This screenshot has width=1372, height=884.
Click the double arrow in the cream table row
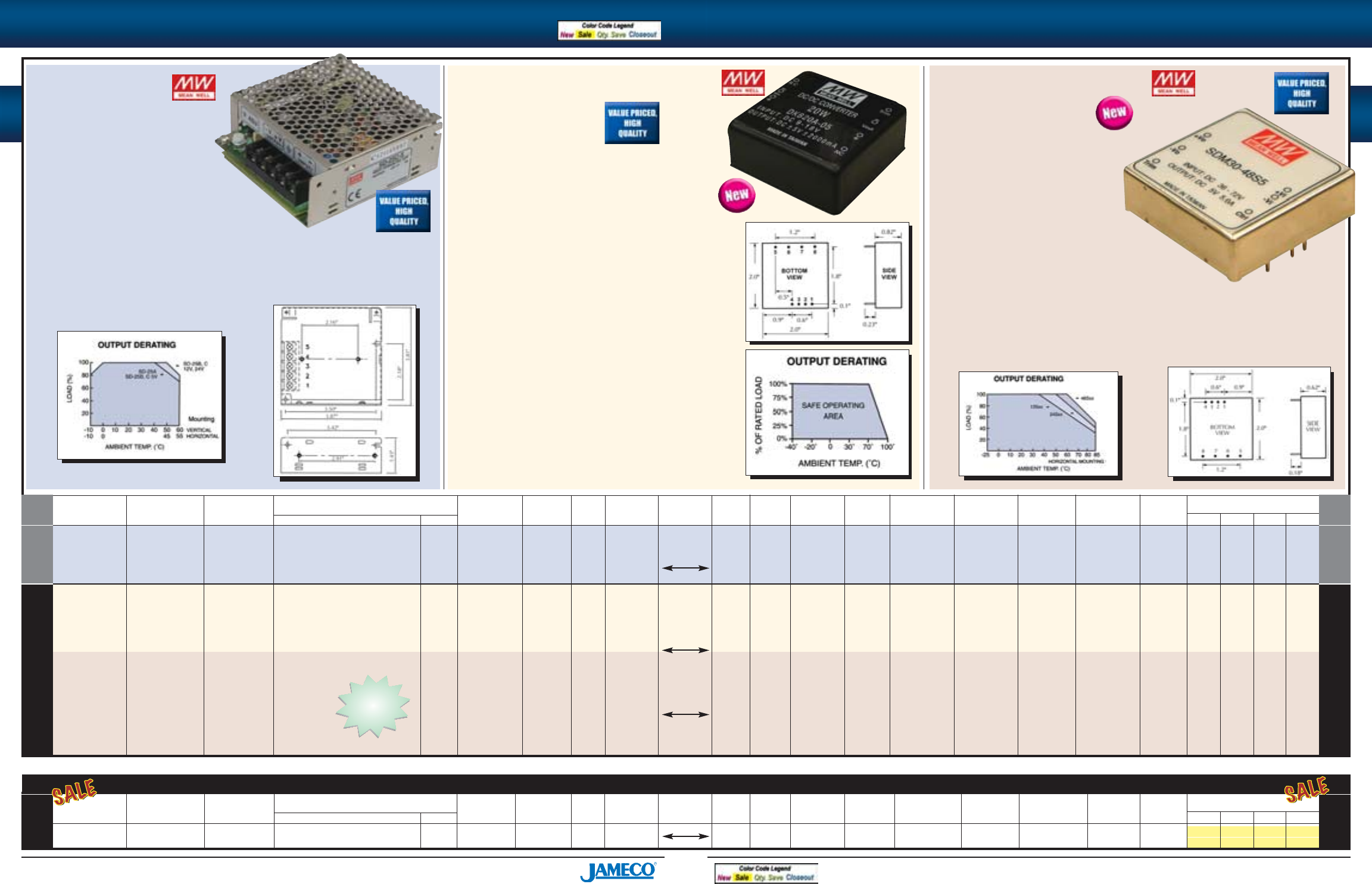pyautogui.click(x=685, y=650)
